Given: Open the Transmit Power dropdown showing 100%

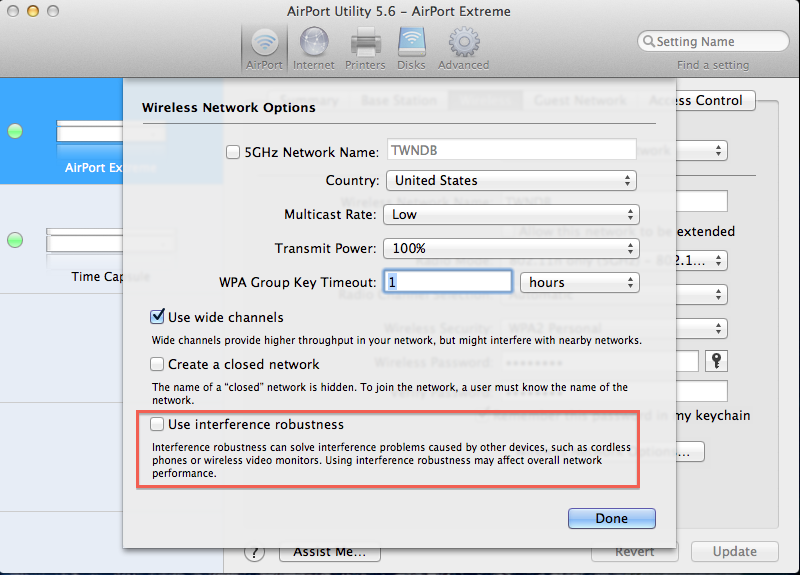Looking at the screenshot, I should pyautogui.click(x=511, y=248).
